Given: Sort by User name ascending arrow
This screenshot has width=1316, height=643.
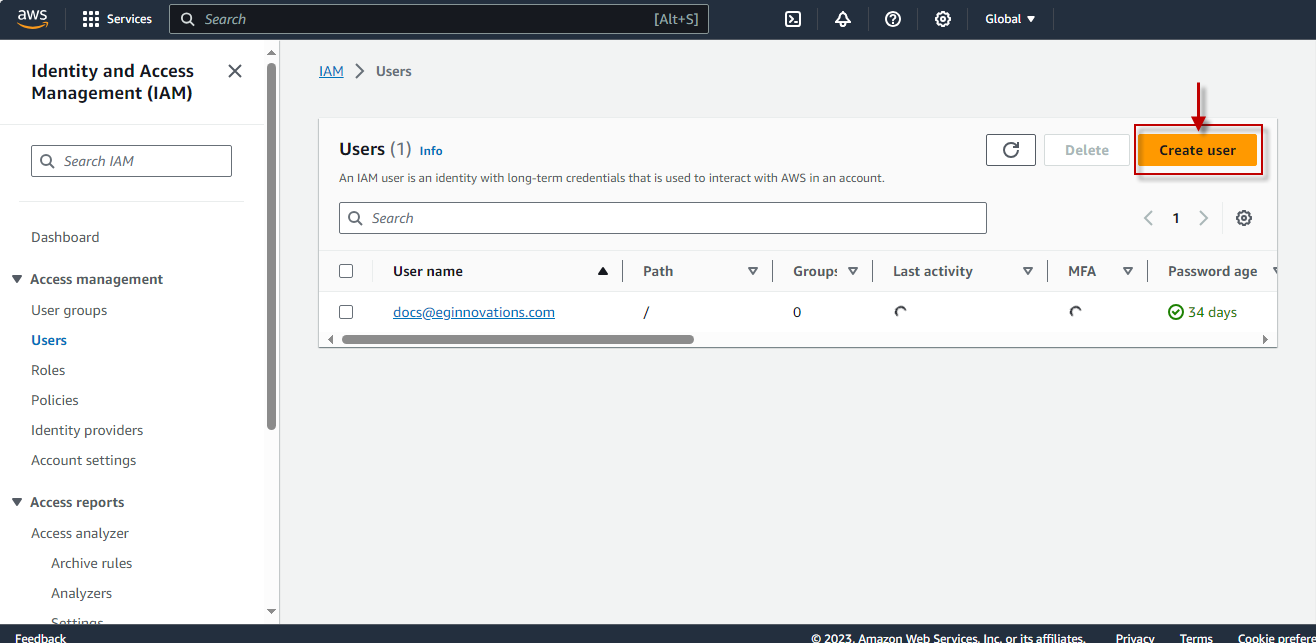Looking at the screenshot, I should (x=603, y=271).
